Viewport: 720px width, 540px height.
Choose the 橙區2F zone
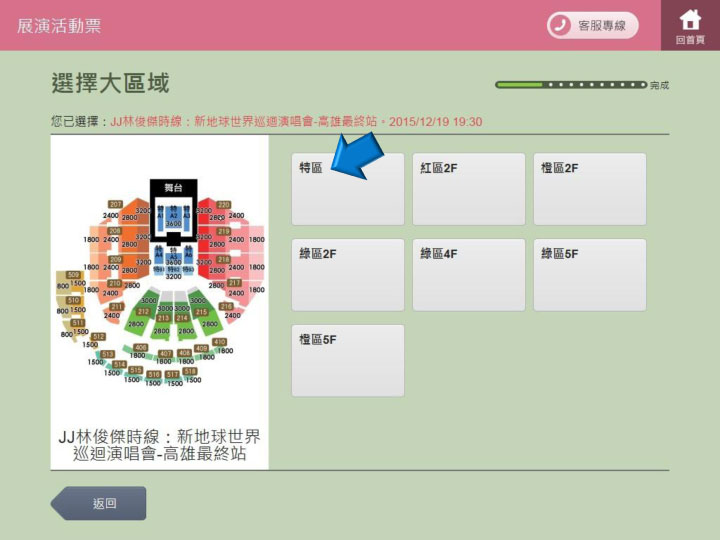(590, 189)
